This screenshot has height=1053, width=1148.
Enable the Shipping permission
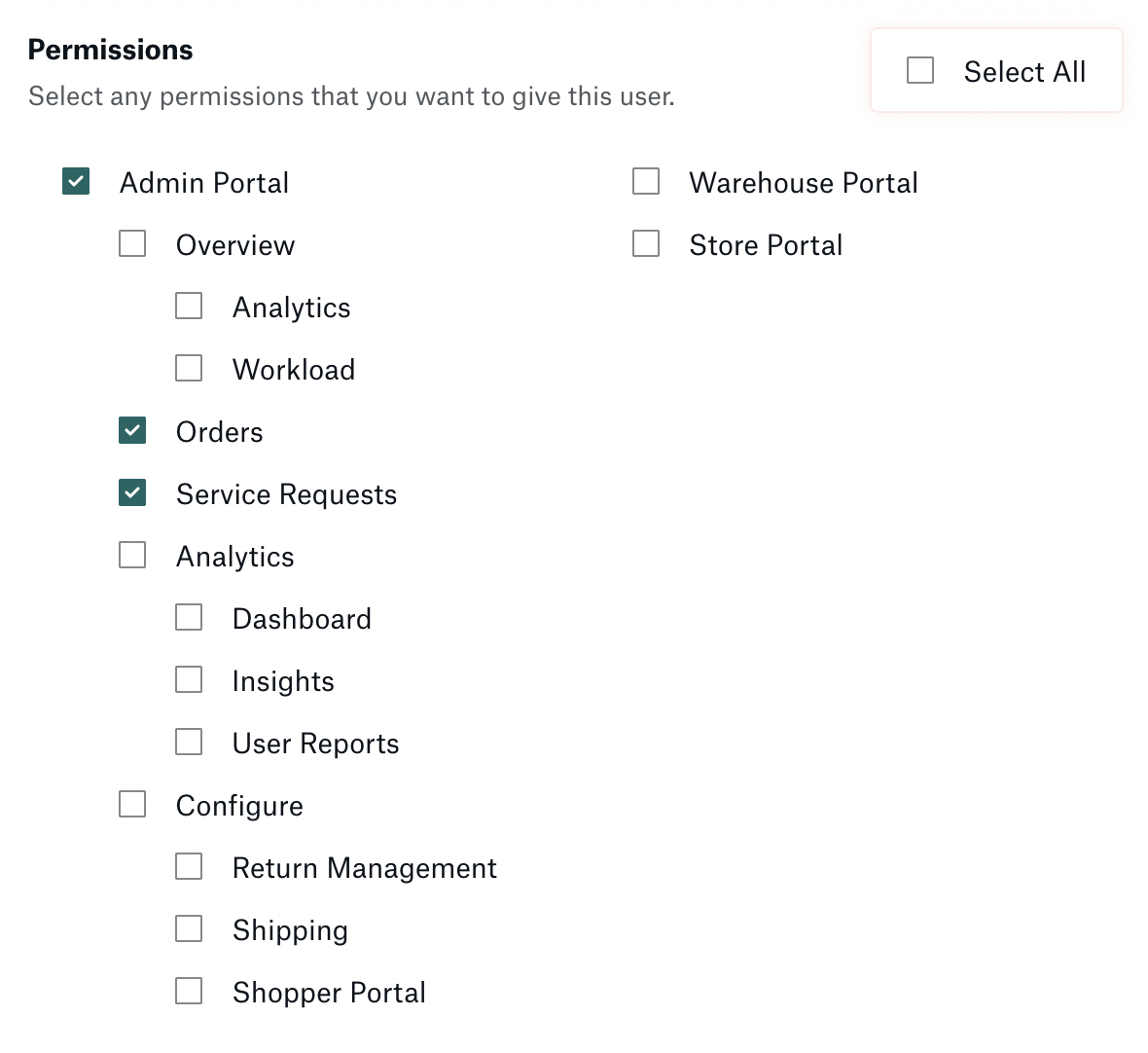tap(188, 928)
